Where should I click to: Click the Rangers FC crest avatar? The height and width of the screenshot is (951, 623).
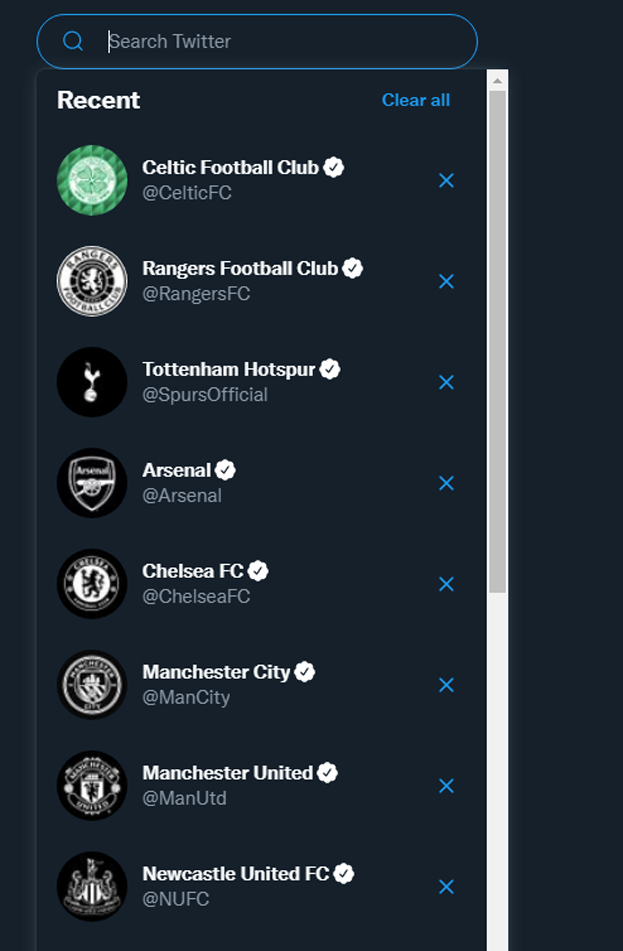(x=92, y=282)
